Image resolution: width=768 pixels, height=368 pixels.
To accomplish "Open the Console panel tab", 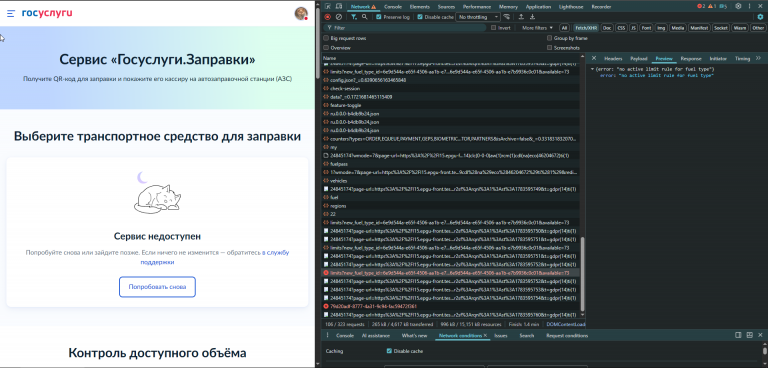I will 393,6.
